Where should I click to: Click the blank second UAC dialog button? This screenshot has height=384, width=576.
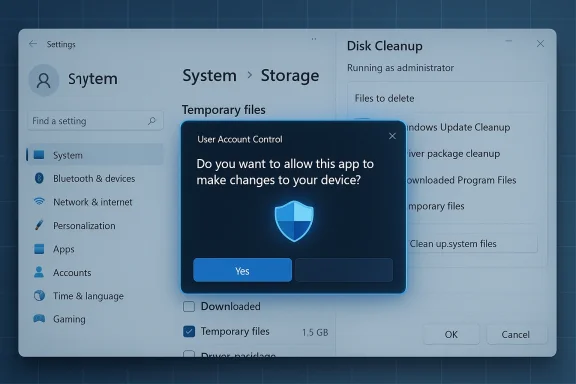pyautogui.click(x=344, y=270)
